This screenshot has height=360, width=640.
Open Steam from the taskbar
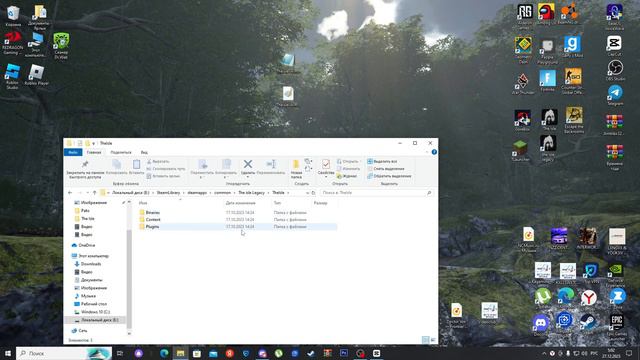click(x=311, y=353)
